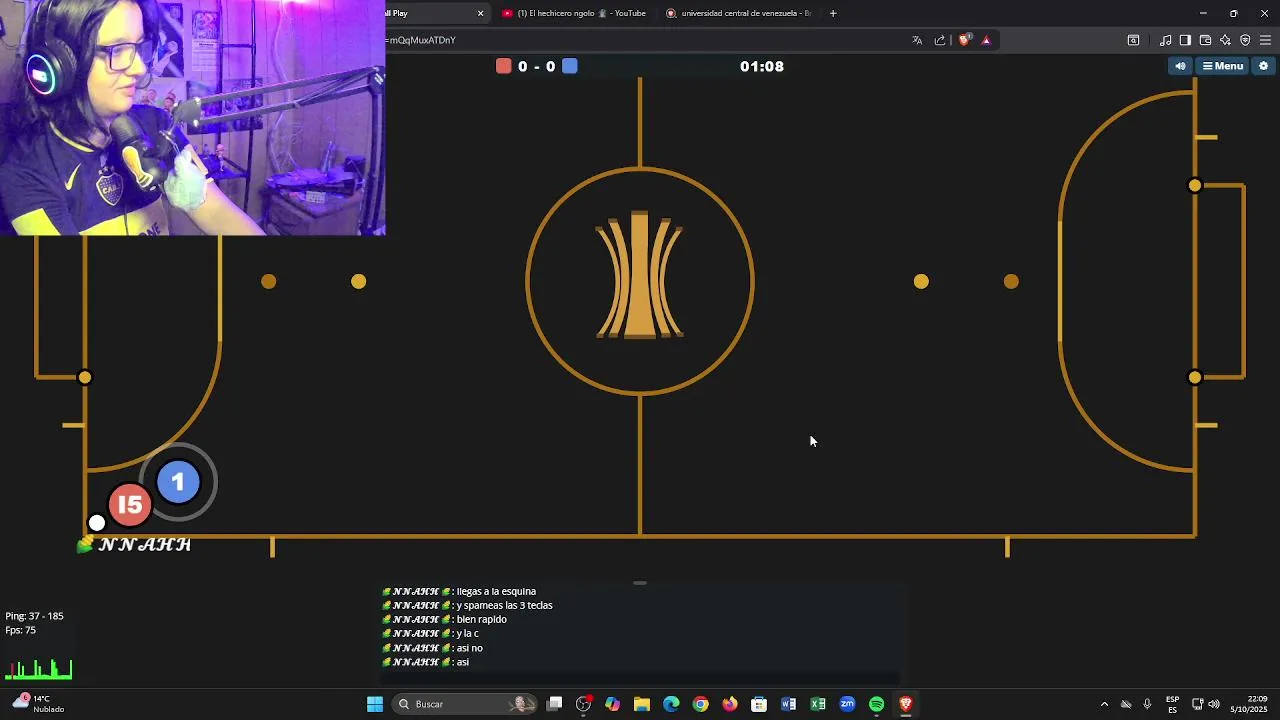This screenshot has height=720, width=1280.
Task: Toggle the browser sidebar panel
Action: 1185,40
